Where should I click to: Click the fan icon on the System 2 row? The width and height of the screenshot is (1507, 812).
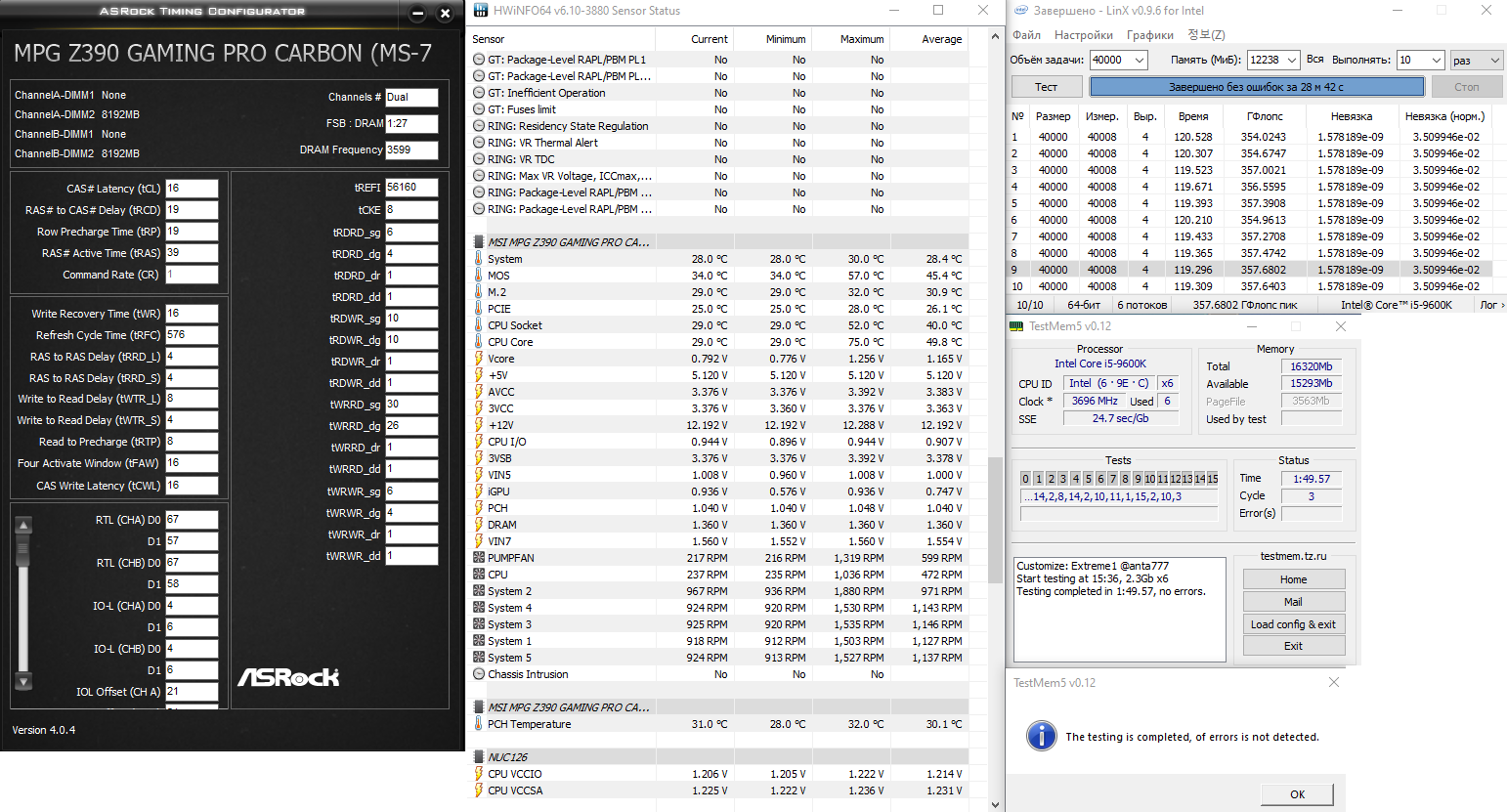pyautogui.click(x=479, y=591)
